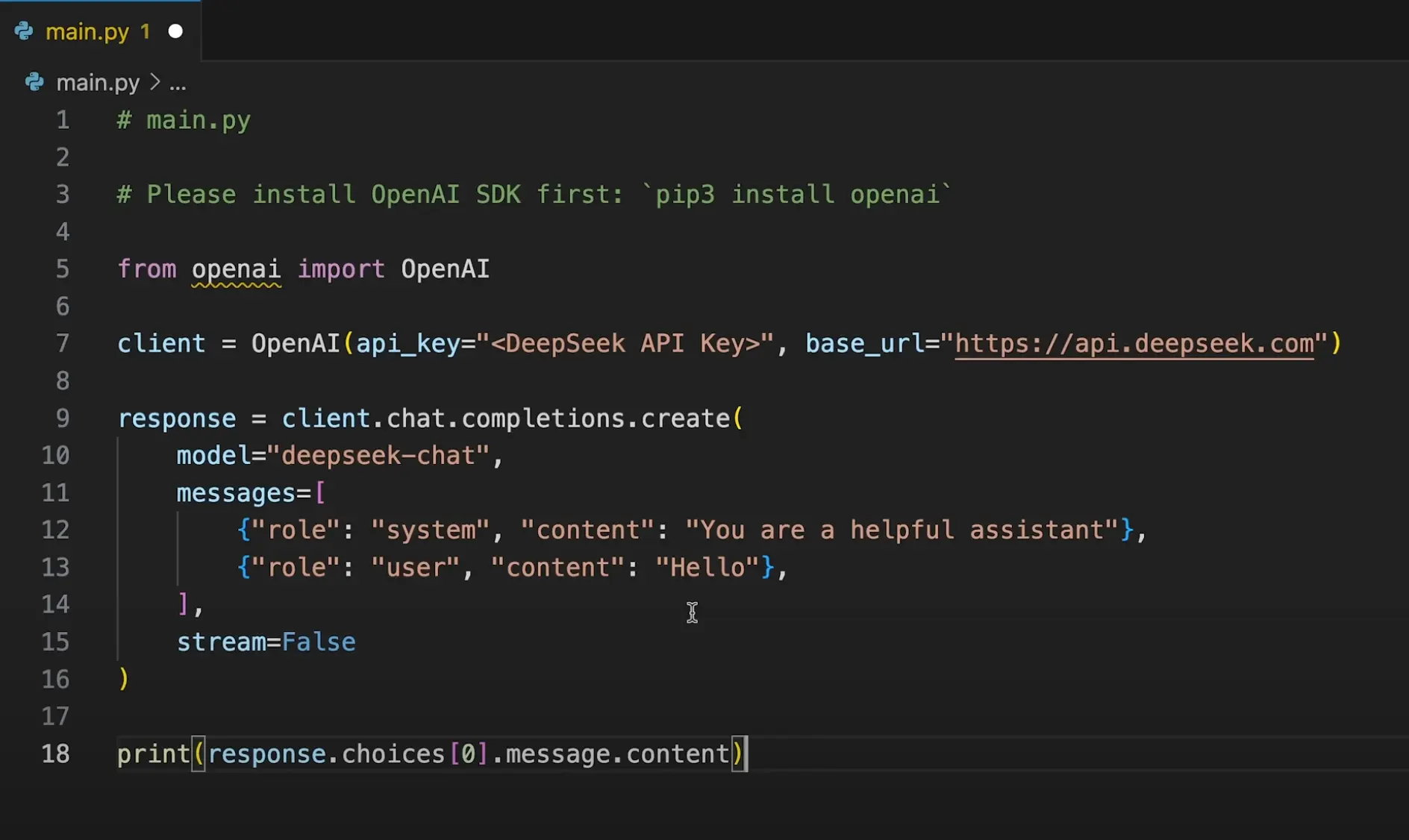Click 'base_url' parameter on line 7
Viewport: 1409px width, 840px height.
(x=864, y=344)
